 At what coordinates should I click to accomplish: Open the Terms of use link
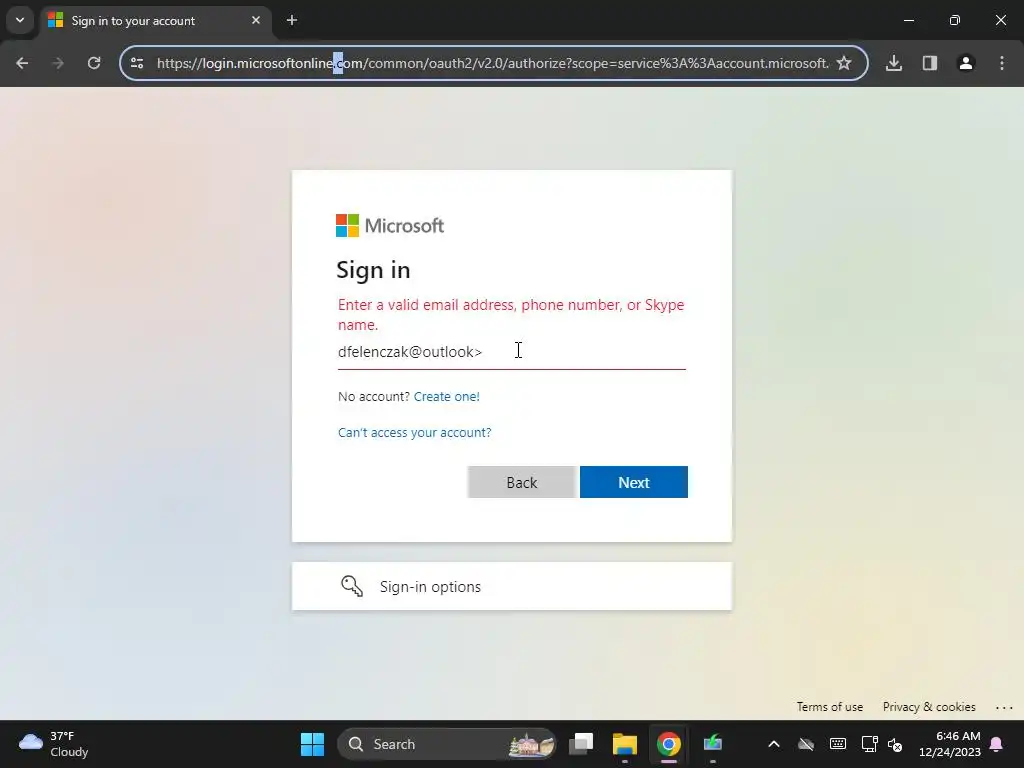[x=829, y=707]
